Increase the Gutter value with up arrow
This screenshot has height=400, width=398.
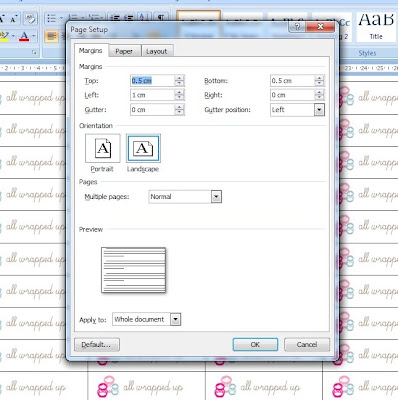[179, 107]
